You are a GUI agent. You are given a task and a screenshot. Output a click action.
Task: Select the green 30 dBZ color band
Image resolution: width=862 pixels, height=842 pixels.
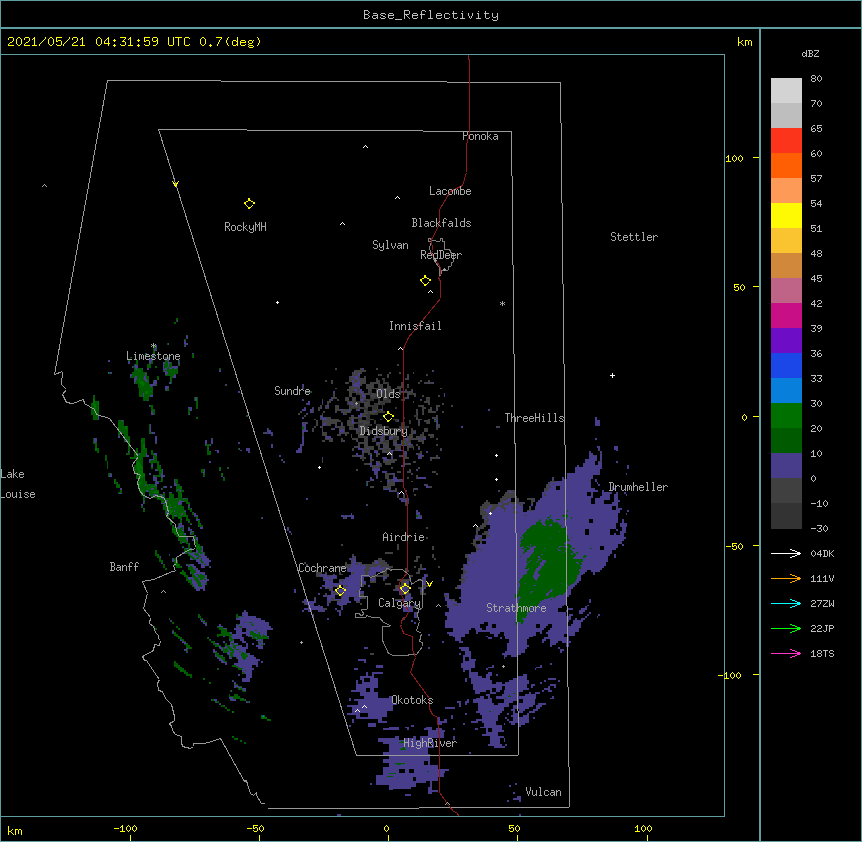(786, 416)
